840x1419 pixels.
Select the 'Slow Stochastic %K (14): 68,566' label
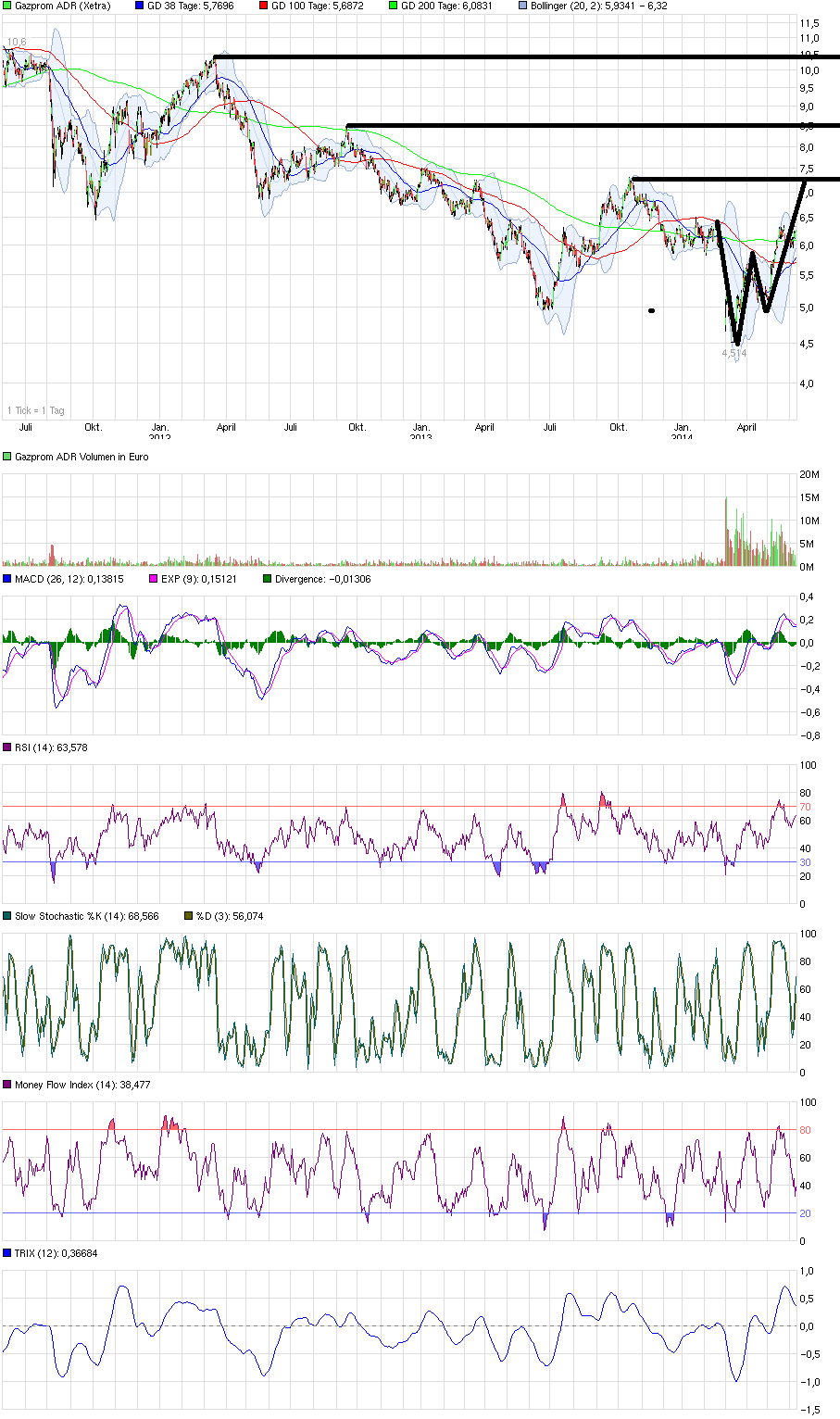coord(87,916)
